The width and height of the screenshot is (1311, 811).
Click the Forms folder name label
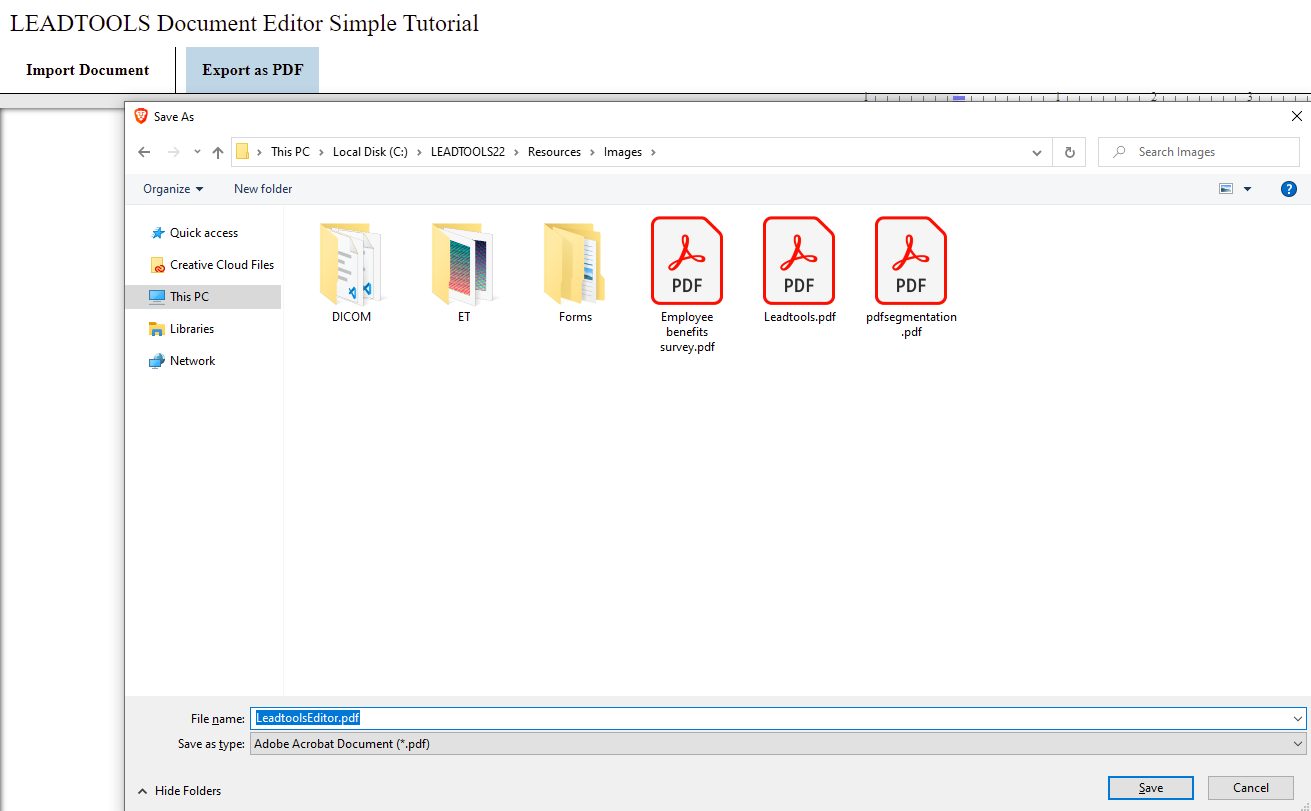coord(575,317)
